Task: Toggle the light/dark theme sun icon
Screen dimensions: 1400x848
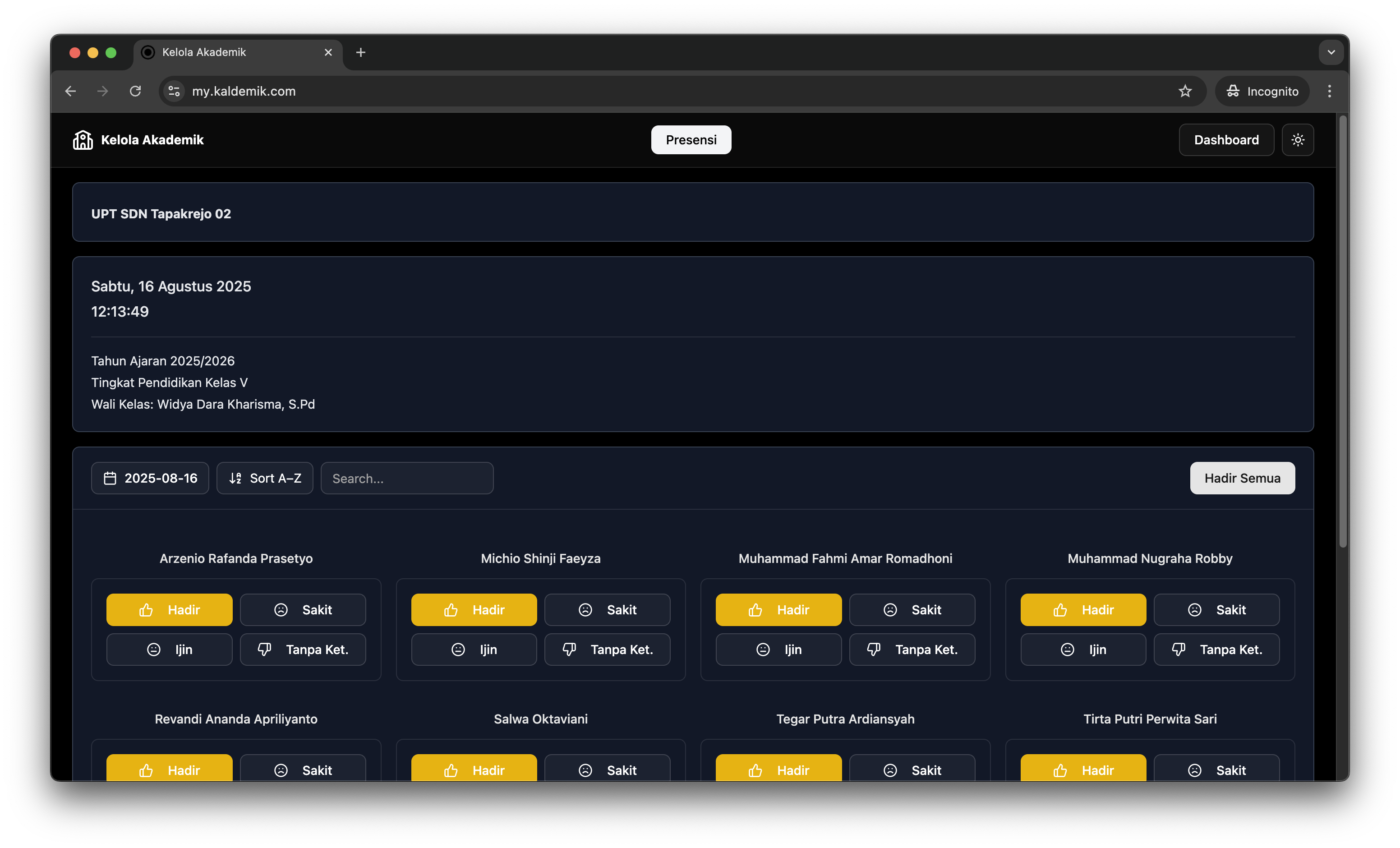Action: [x=1299, y=140]
